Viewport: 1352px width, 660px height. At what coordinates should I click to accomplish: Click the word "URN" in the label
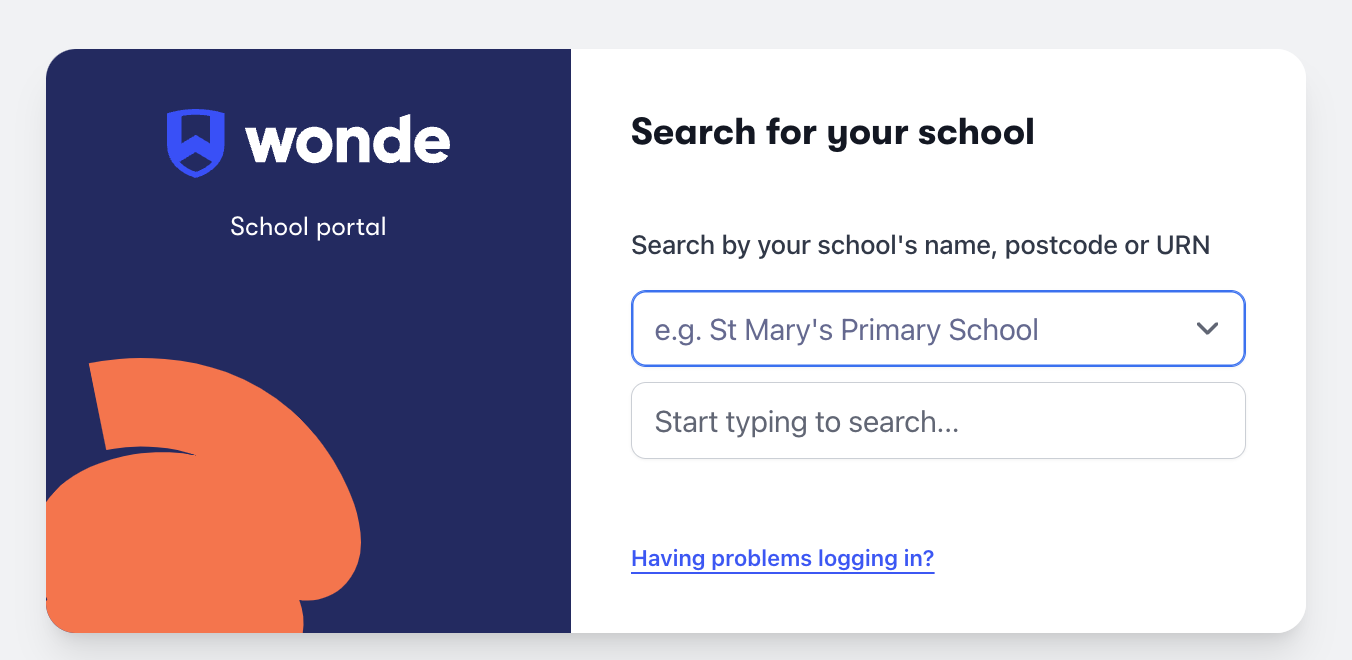pos(1183,245)
